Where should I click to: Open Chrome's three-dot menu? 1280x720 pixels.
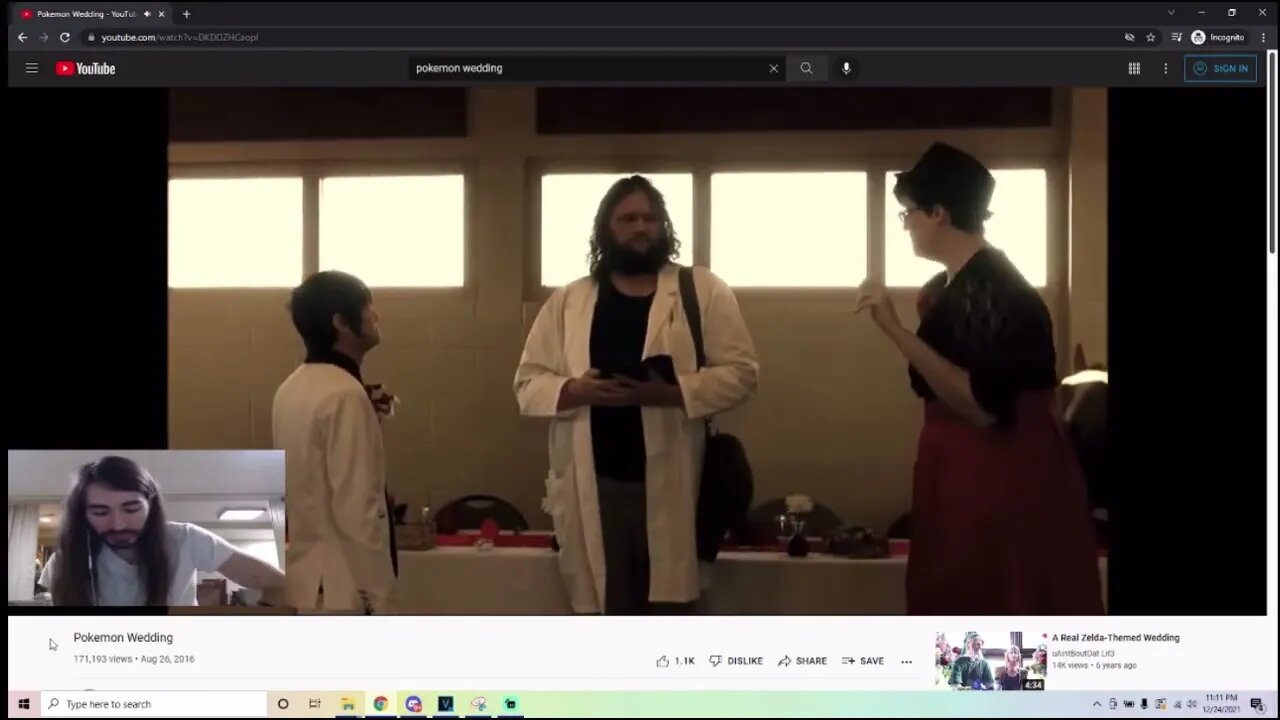(x=1264, y=37)
